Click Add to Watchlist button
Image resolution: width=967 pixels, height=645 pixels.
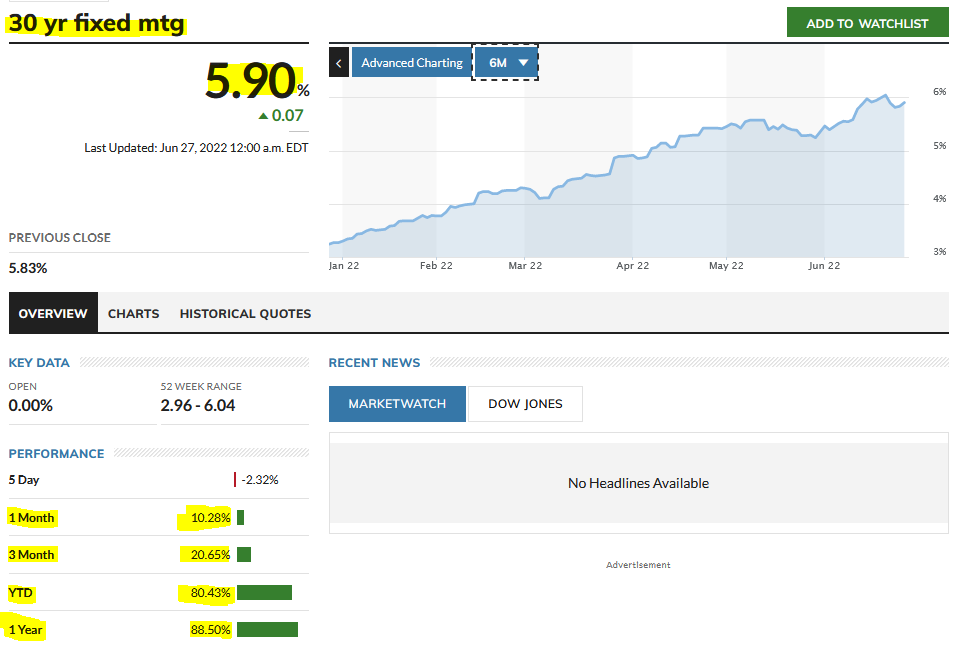pyautogui.click(x=867, y=23)
